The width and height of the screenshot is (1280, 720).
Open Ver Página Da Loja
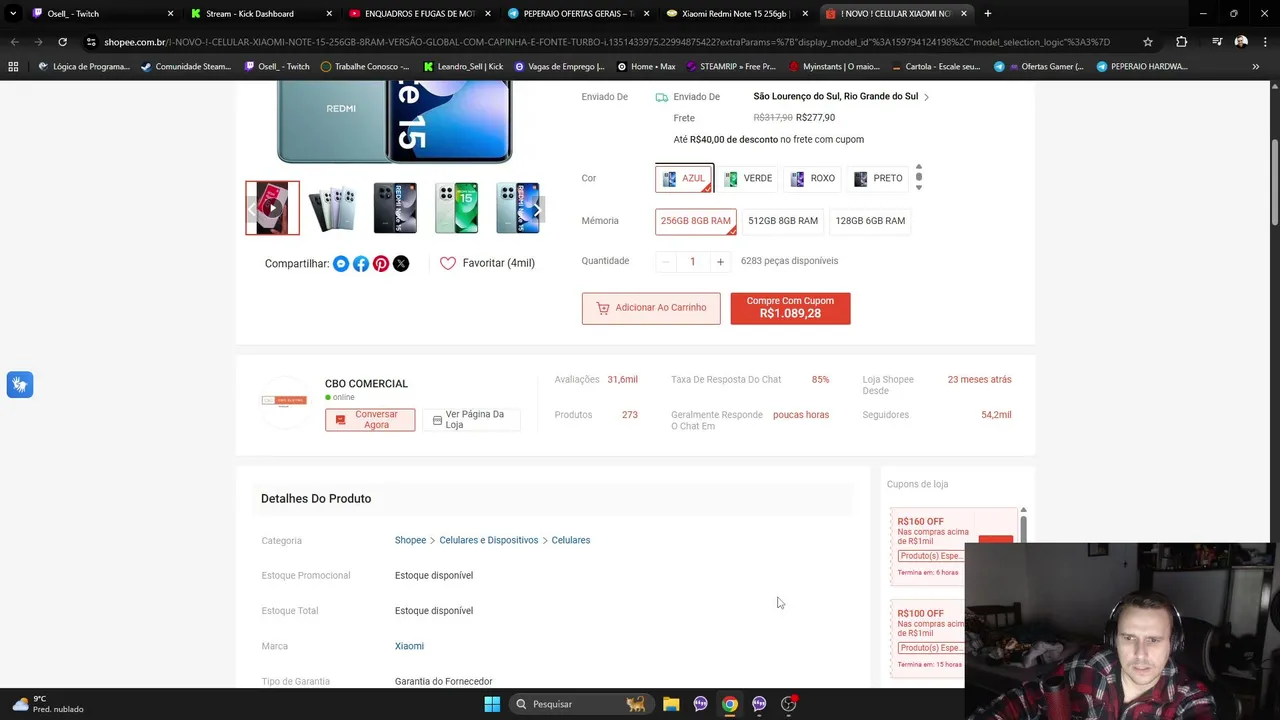(x=471, y=420)
